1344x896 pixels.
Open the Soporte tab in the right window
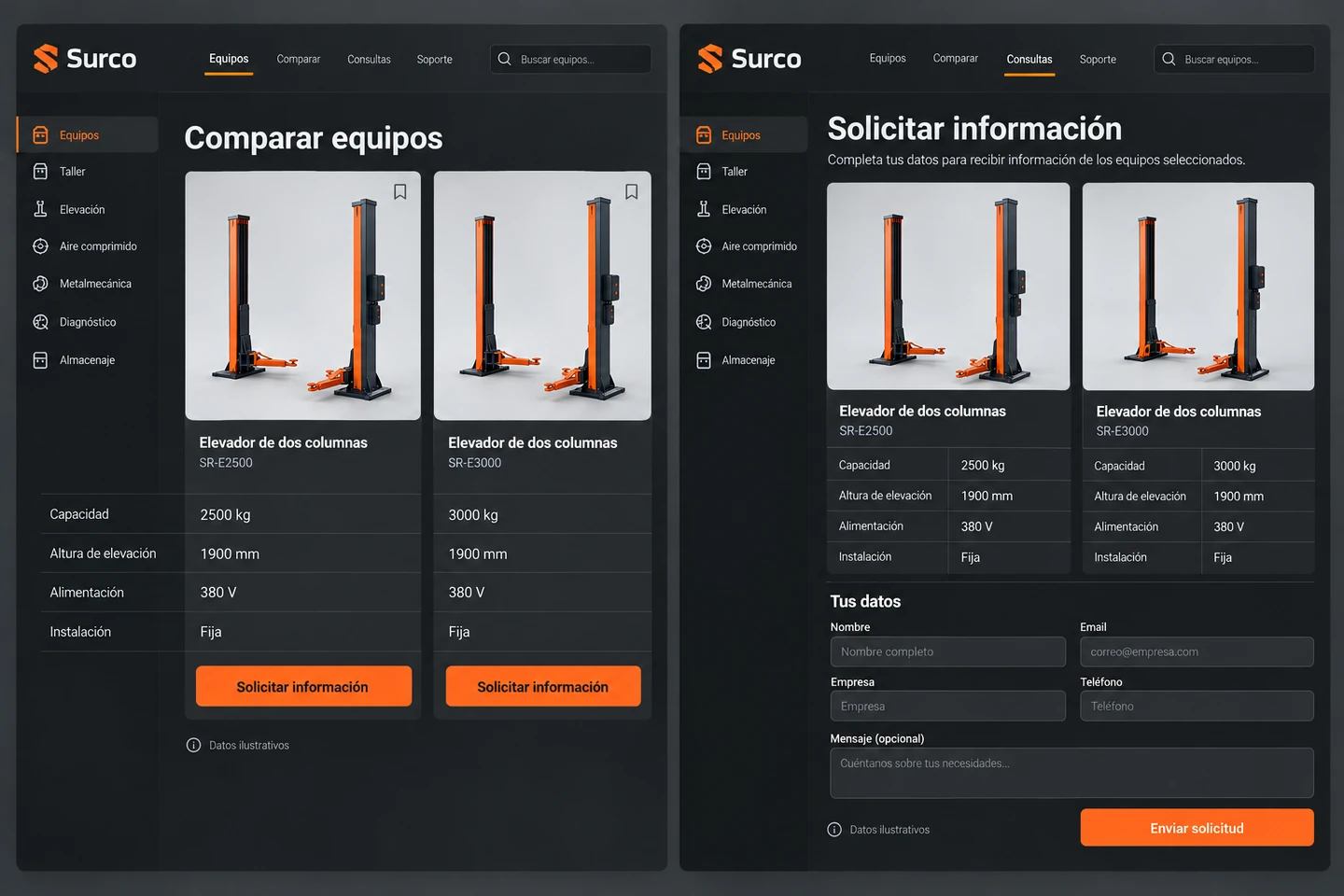pyautogui.click(x=1098, y=59)
